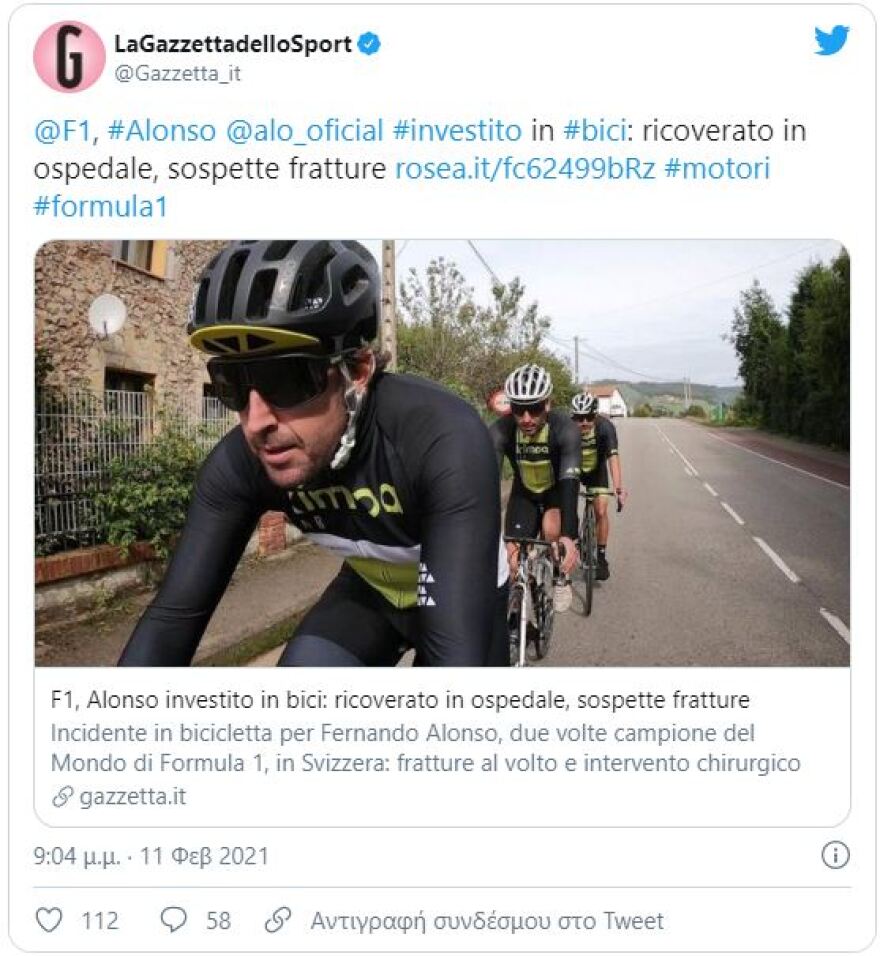The height and width of the screenshot is (956, 880).
Task: Open the @F1 mention
Action: (62, 131)
